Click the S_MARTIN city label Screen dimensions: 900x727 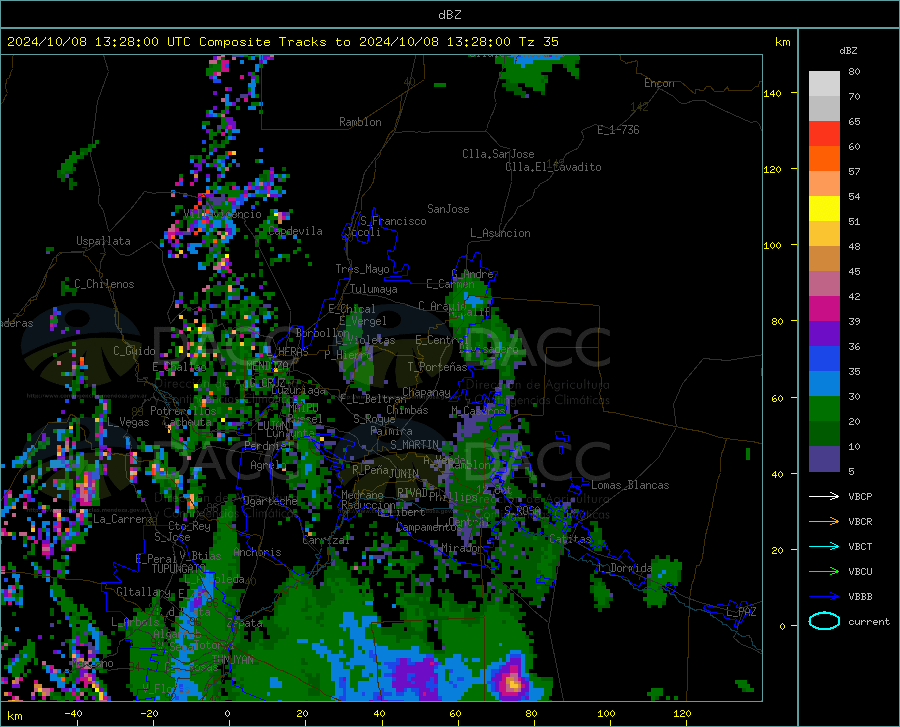(x=415, y=445)
